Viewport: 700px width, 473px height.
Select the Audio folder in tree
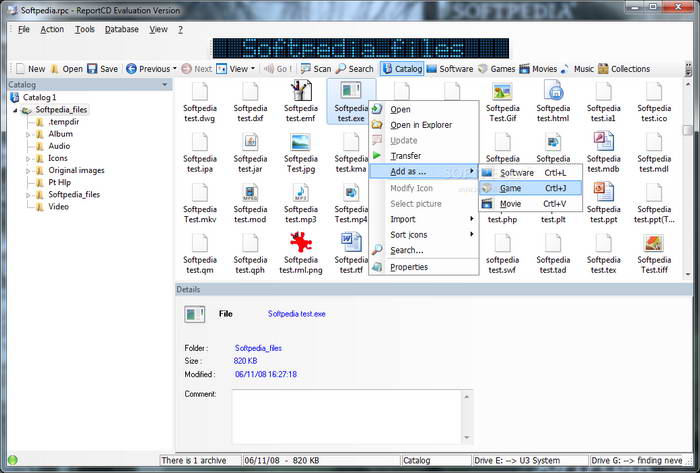click(x=59, y=146)
